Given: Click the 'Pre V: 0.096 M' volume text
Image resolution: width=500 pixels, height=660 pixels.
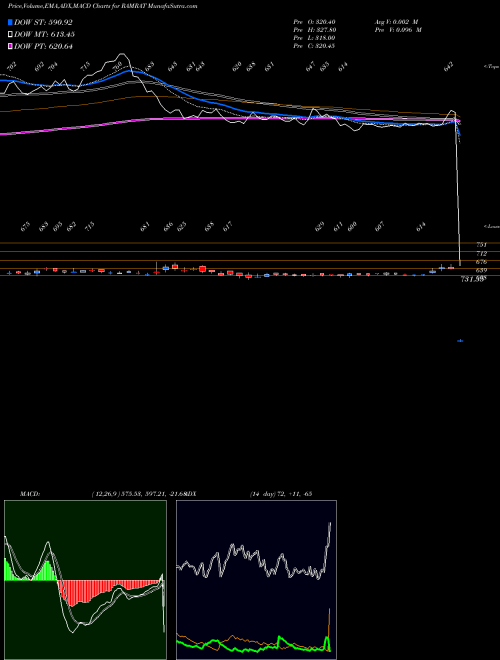Looking at the screenshot, I should click(398, 30).
